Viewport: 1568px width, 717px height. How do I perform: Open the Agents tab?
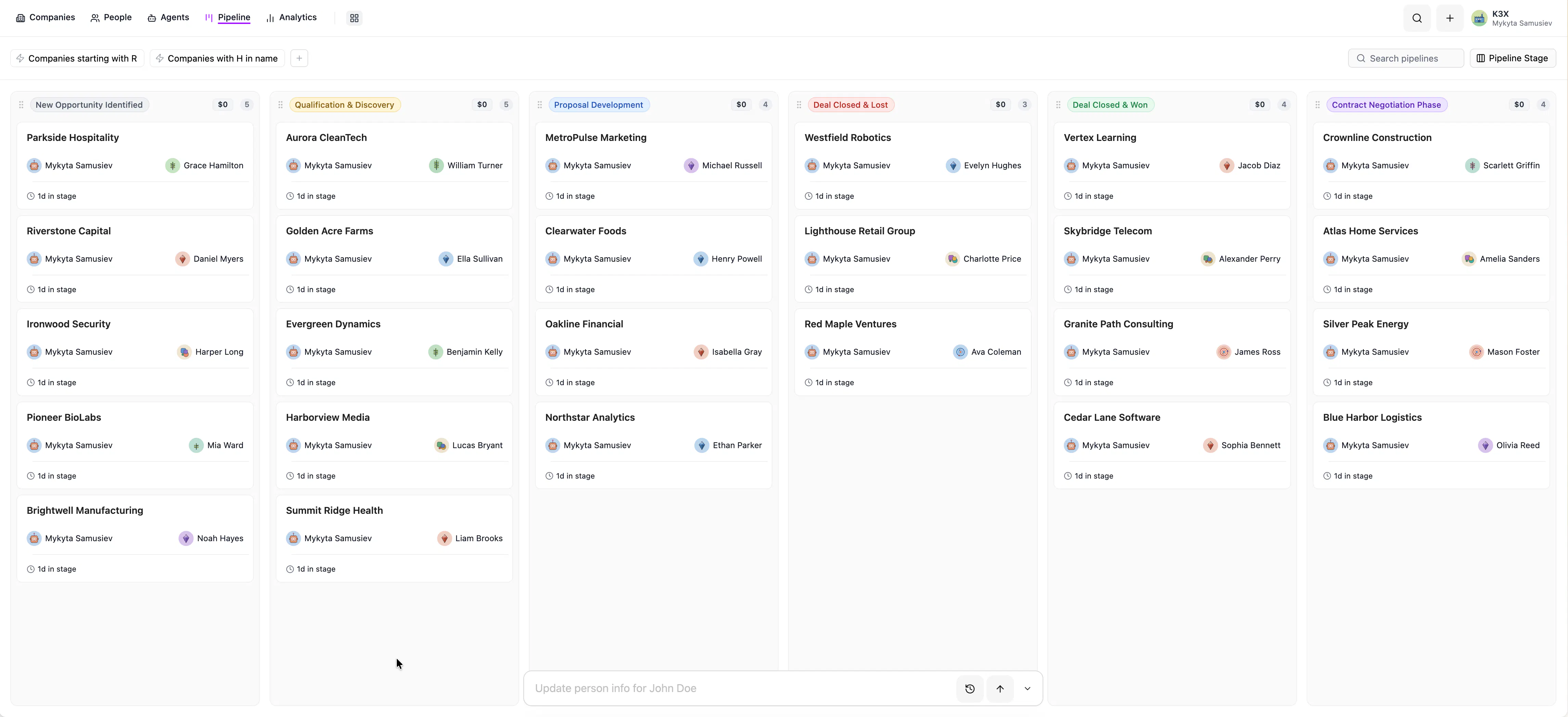point(169,18)
